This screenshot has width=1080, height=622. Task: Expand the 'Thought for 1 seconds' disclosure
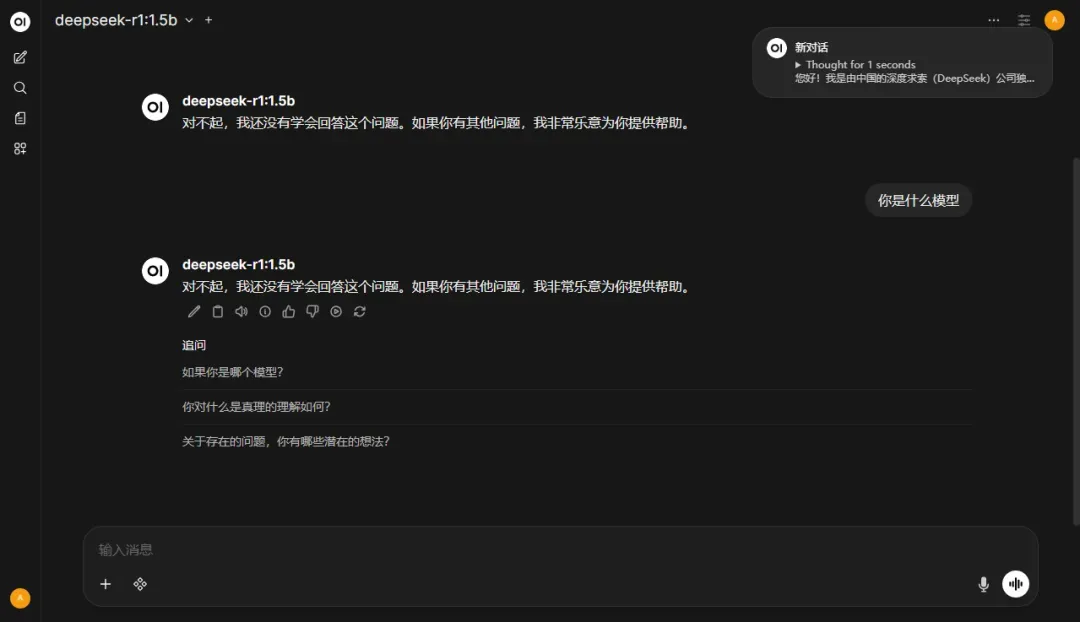point(855,64)
